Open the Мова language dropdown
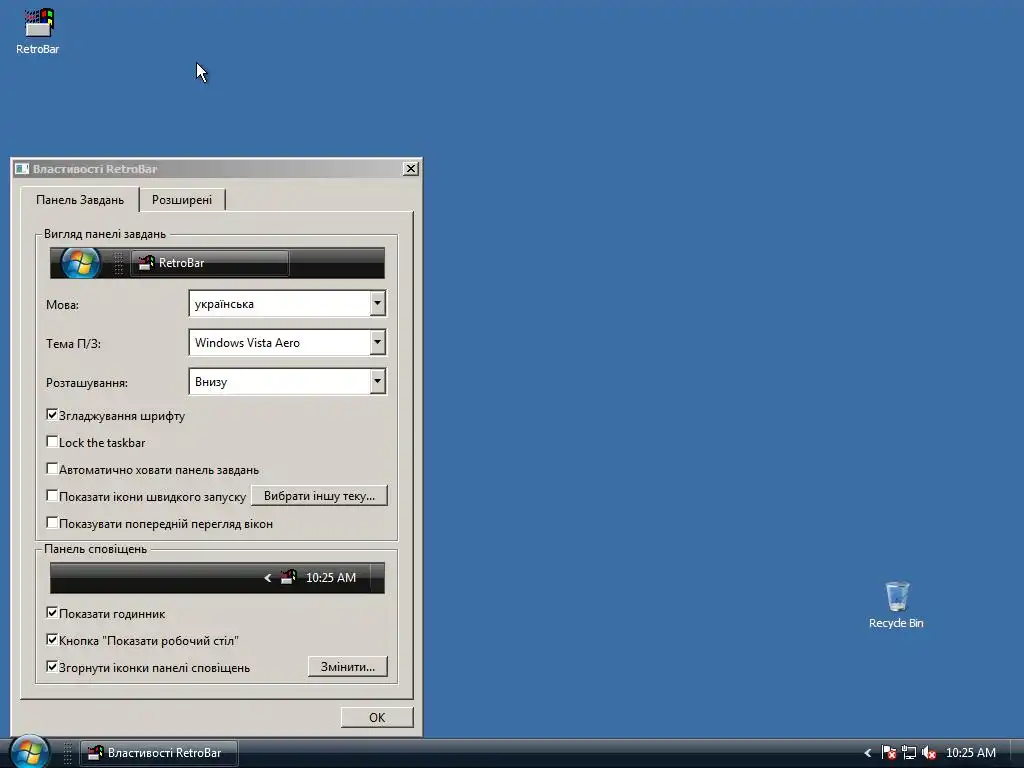 (377, 304)
